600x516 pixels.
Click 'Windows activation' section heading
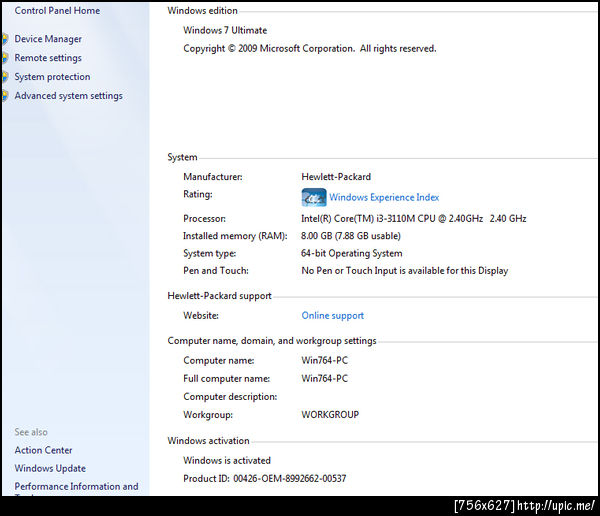click(208, 441)
